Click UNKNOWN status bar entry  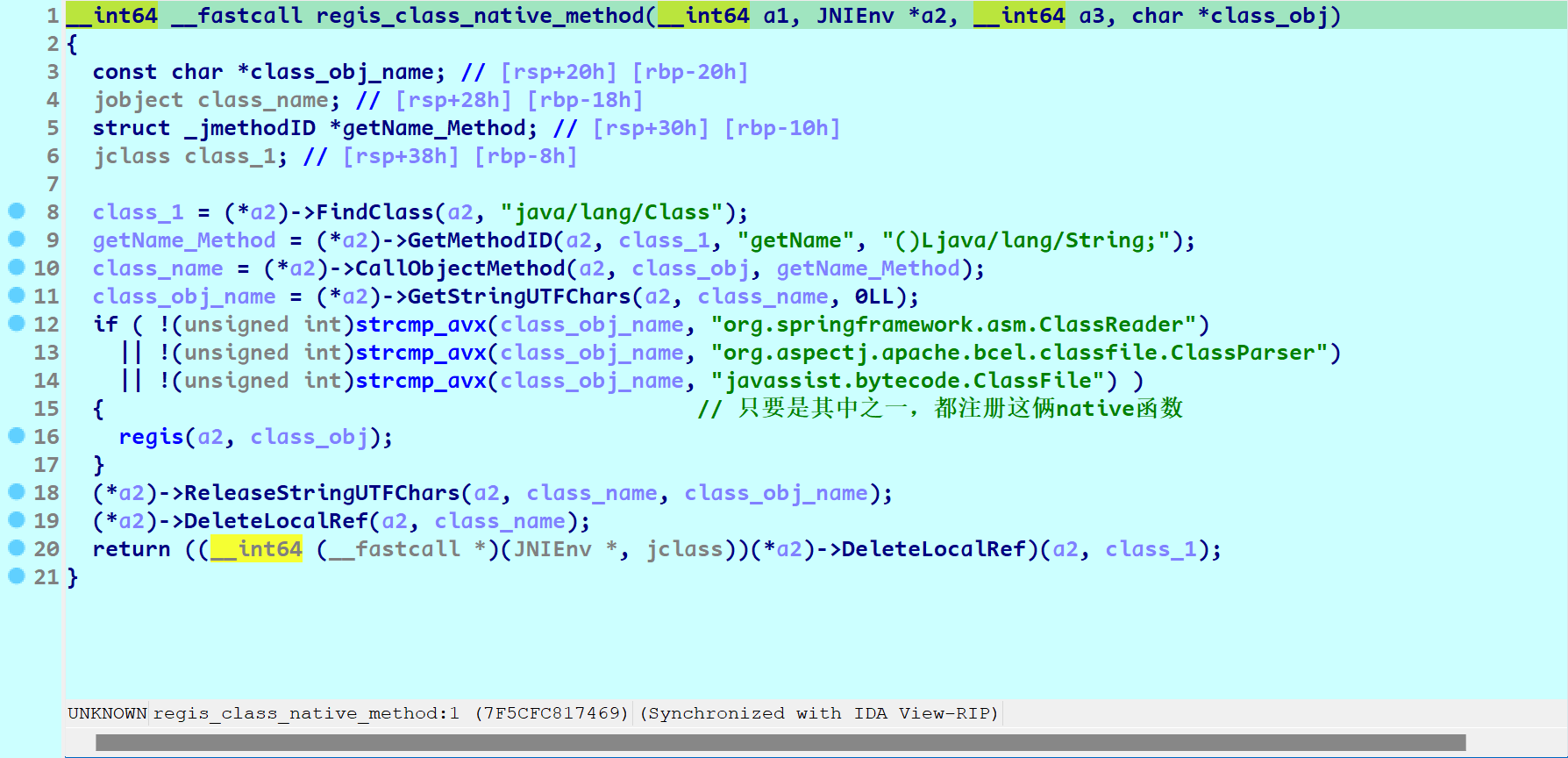[107, 713]
